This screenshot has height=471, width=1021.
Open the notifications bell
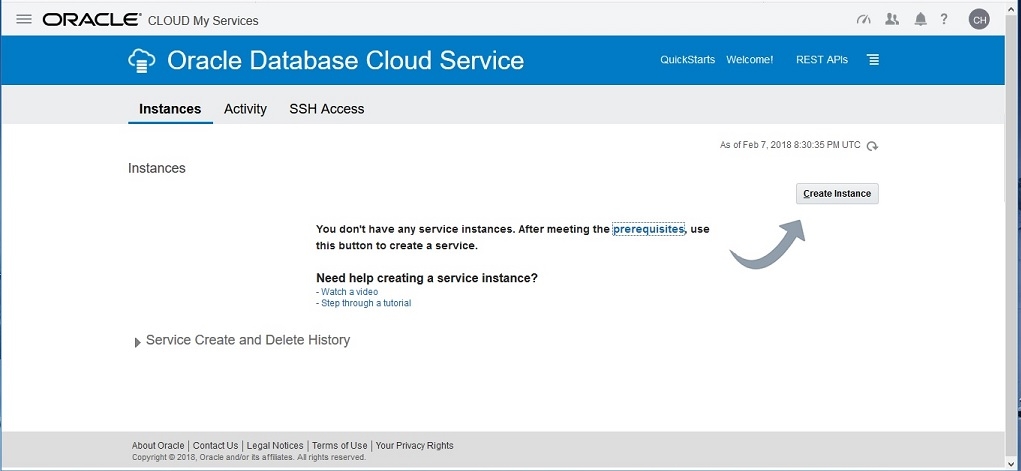[x=920, y=20]
